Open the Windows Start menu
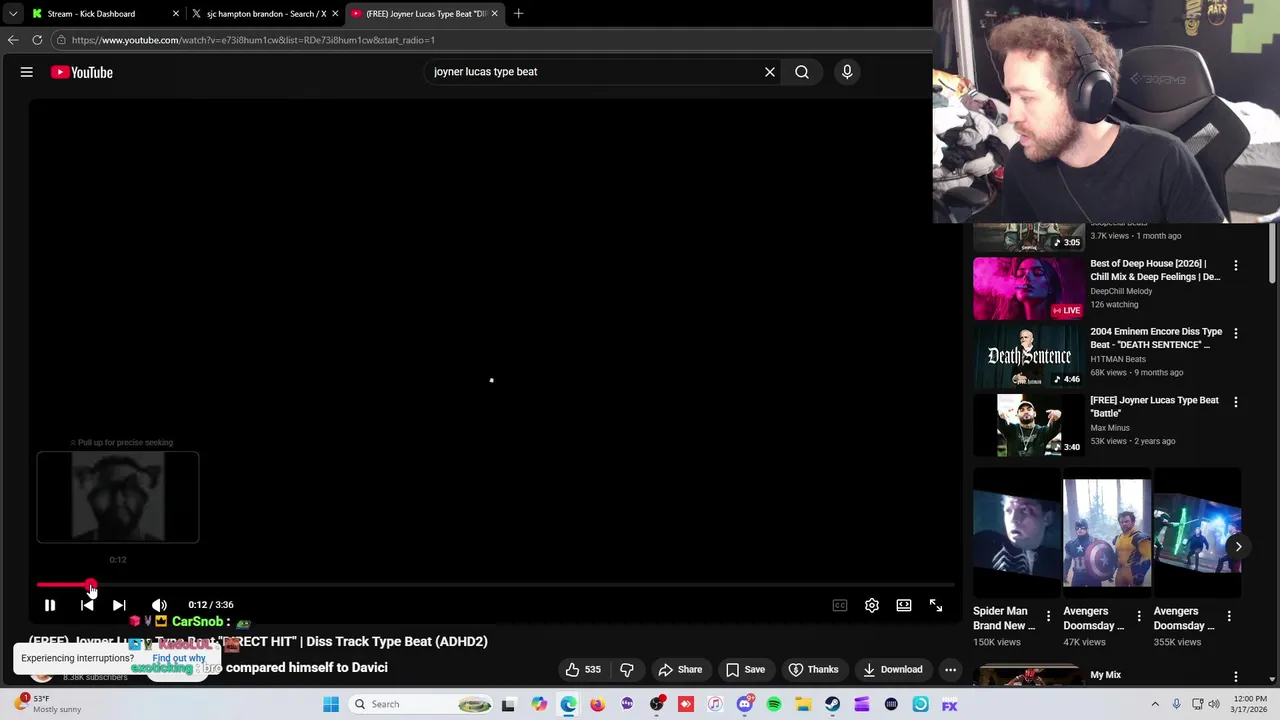This screenshot has width=1280, height=720. (331, 704)
